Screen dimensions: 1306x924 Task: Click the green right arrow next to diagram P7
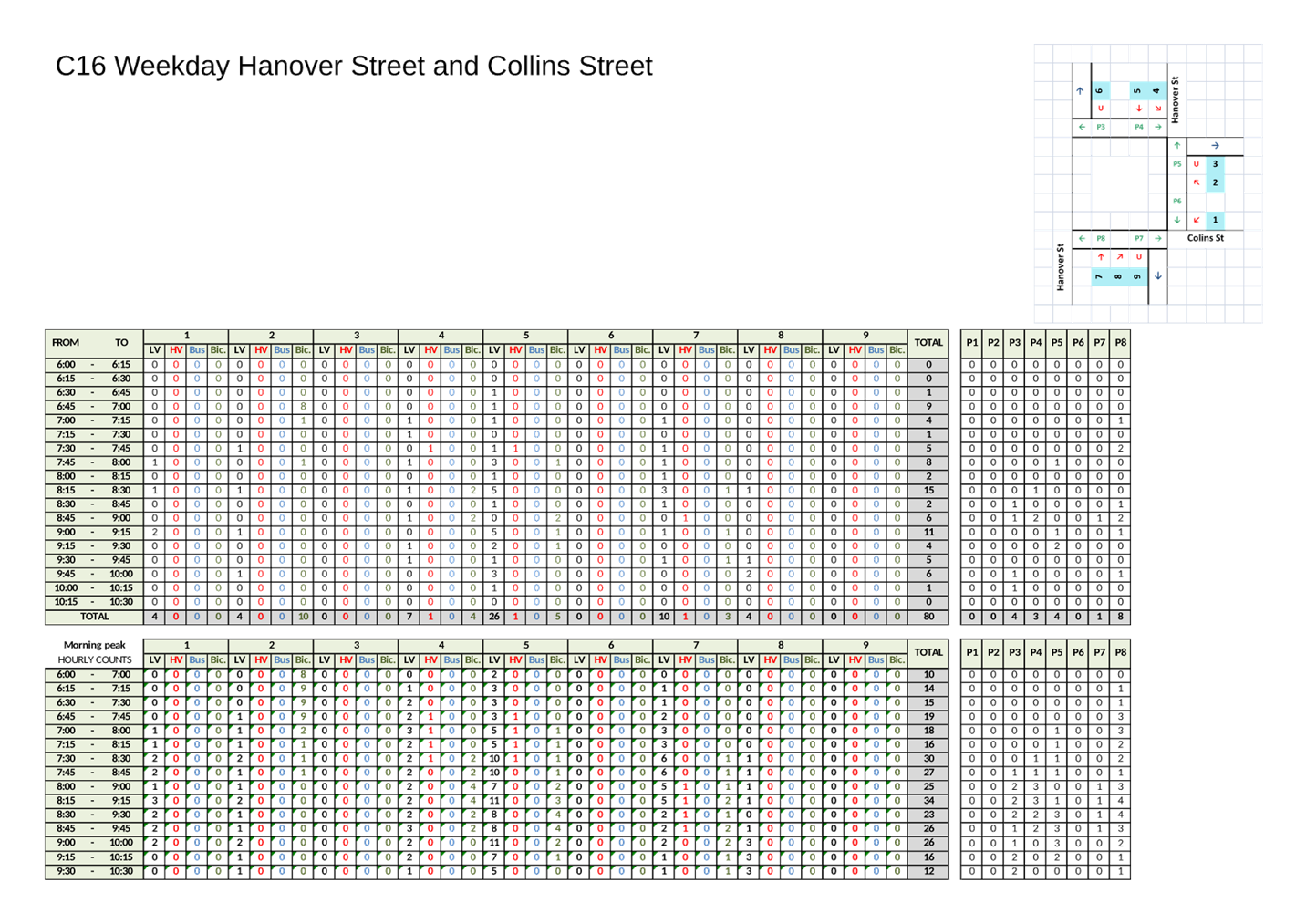[1158, 238]
